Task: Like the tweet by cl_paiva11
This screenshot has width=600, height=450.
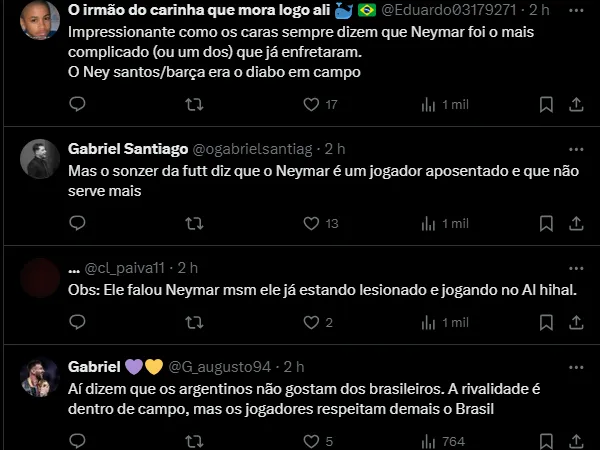Action: [x=311, y=322]
